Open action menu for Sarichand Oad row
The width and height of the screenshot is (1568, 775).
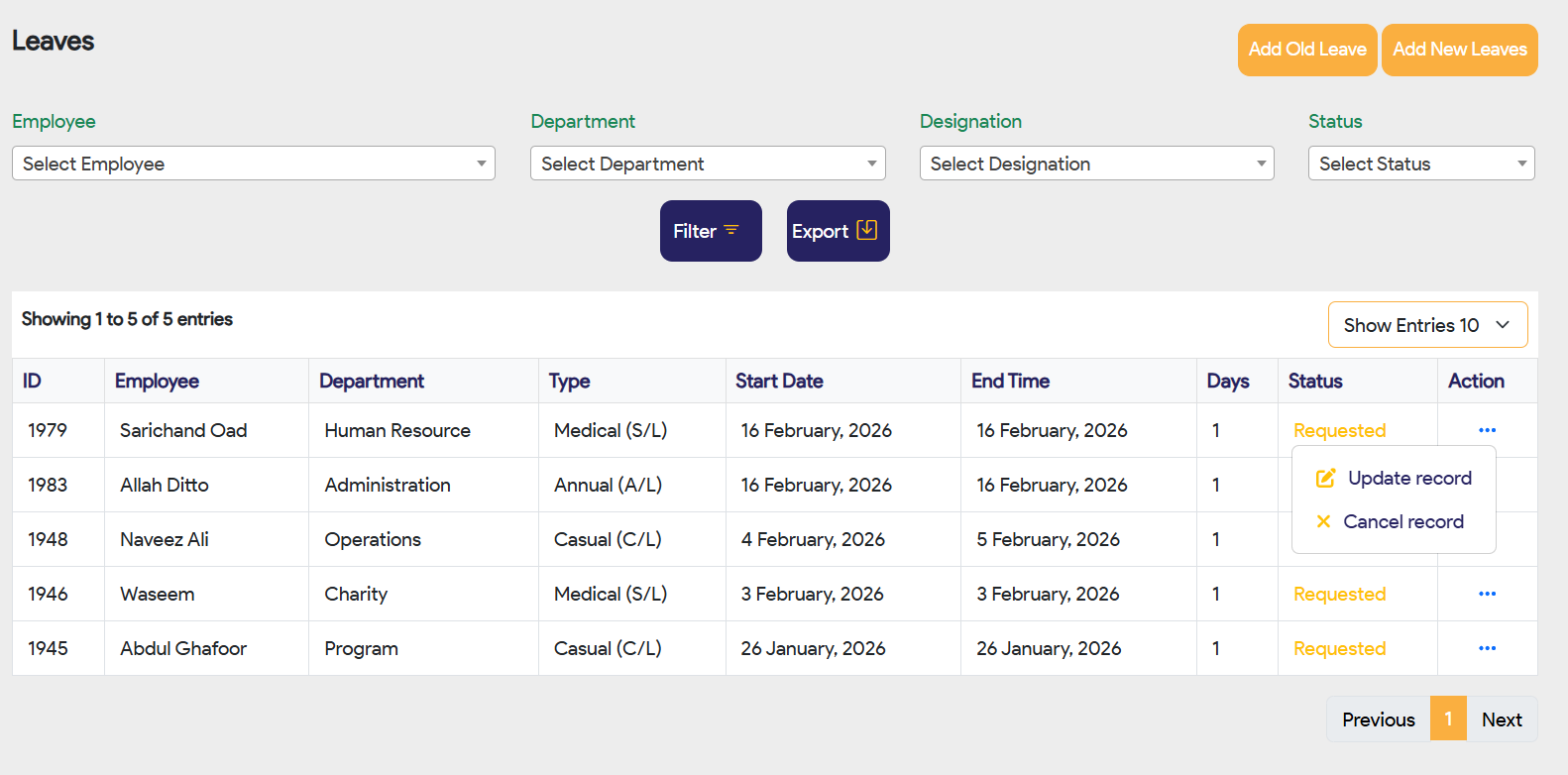[1487, 430]
